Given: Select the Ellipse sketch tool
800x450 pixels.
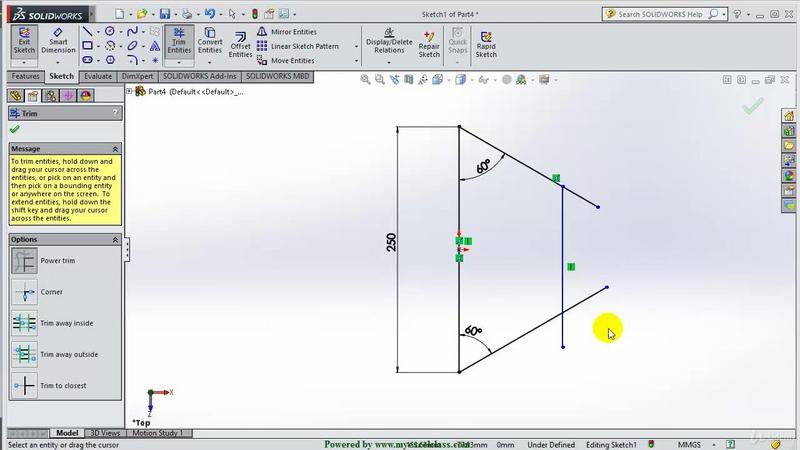Looking at the screenshot, I should [x=132, y=46].
